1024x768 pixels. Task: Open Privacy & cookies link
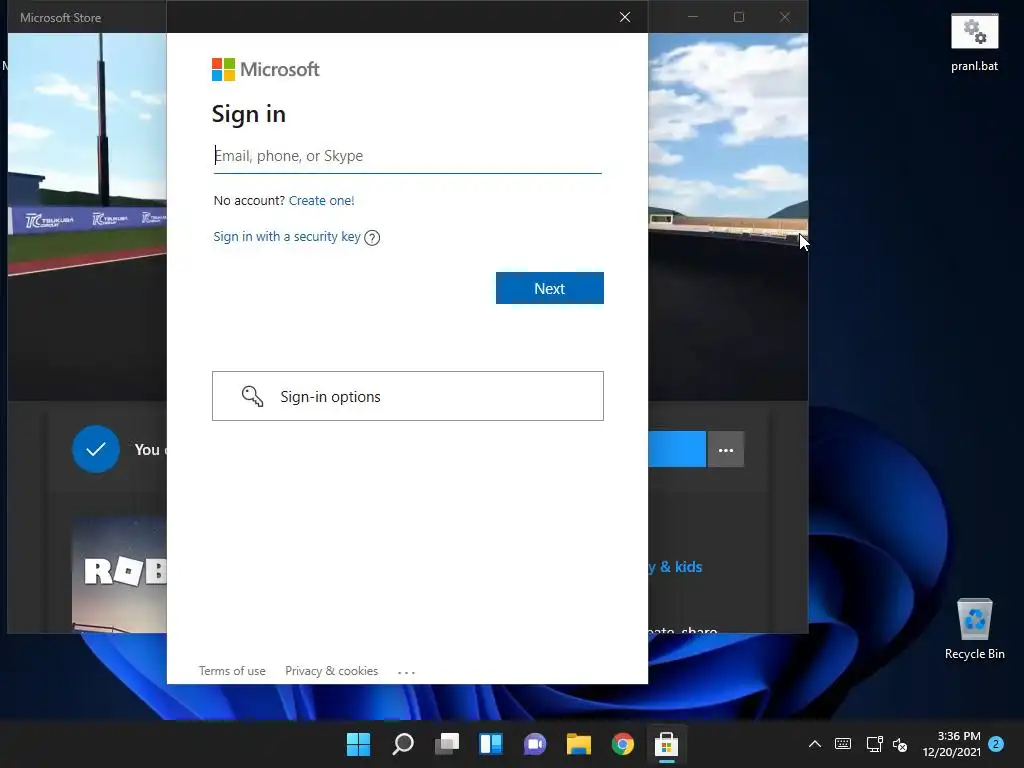[x=331, y=671]
